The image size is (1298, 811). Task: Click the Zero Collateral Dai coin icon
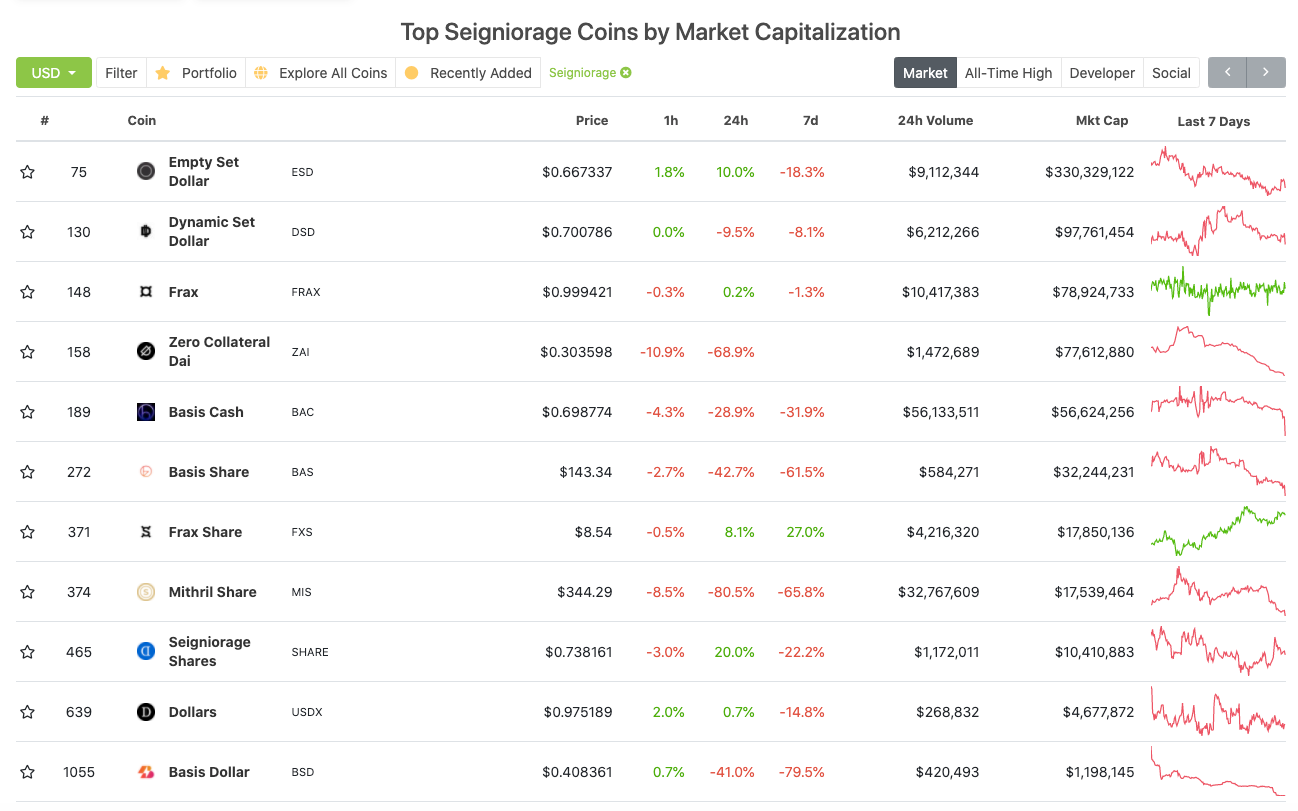click(x=146, y=351)
